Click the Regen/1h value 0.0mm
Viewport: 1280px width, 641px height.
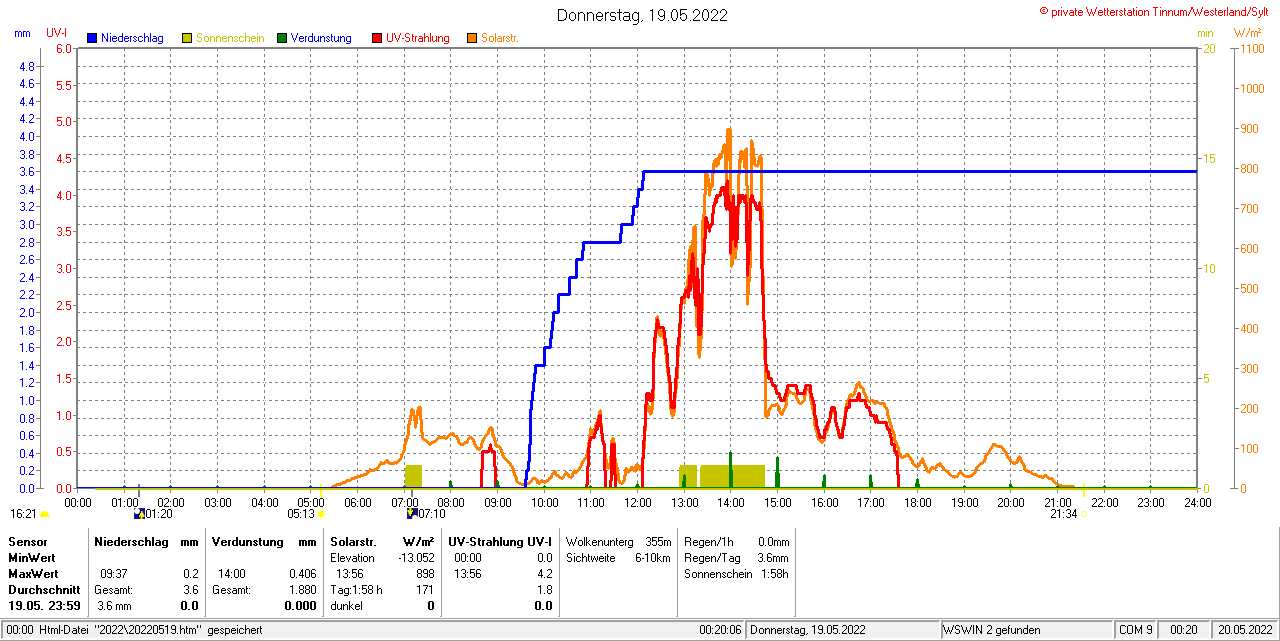(x=773, y=541)
